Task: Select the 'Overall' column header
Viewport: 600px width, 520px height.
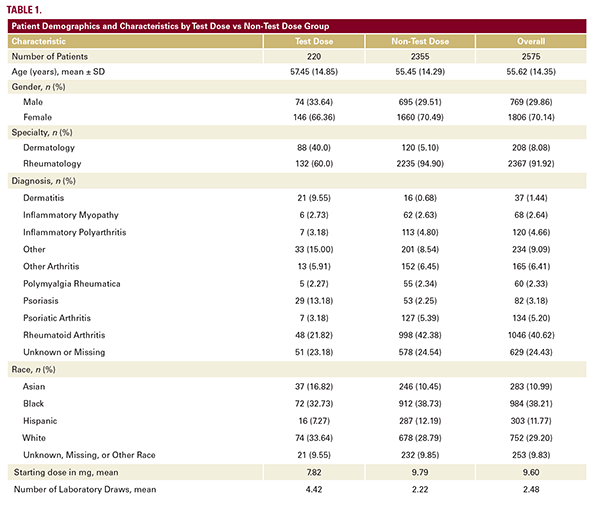Action: click(530, 41)
